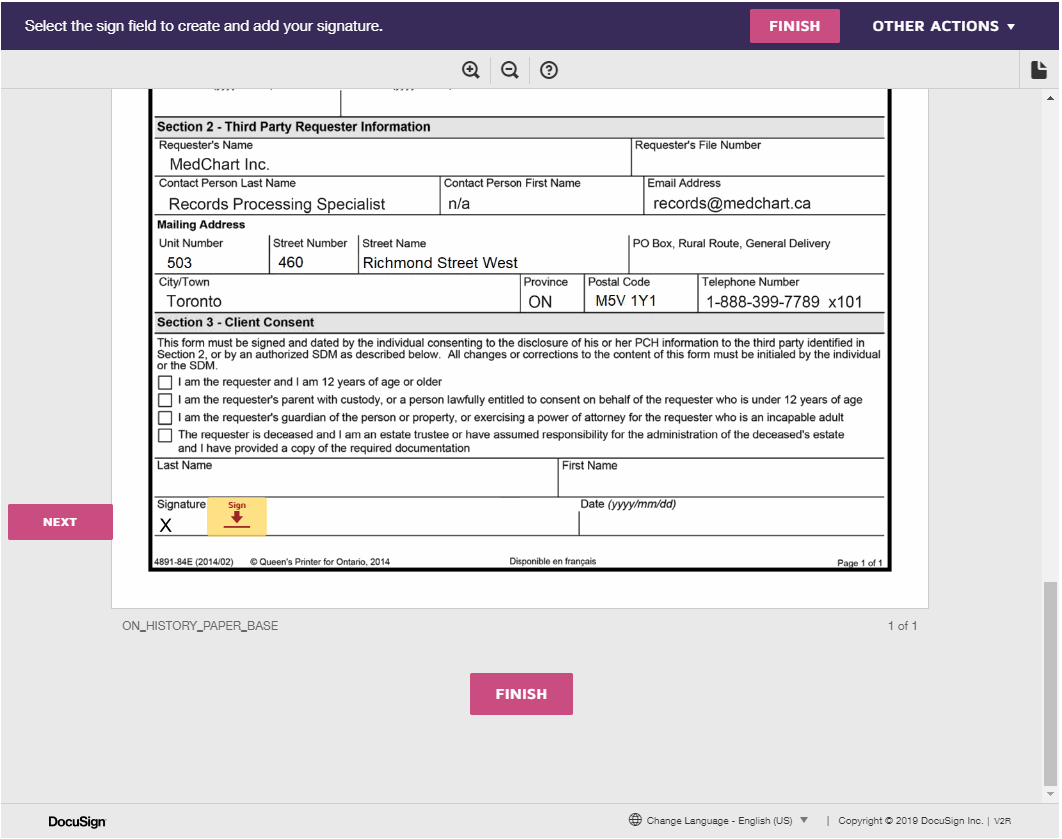Check 'I am the requester and 12 years' box

165,383
